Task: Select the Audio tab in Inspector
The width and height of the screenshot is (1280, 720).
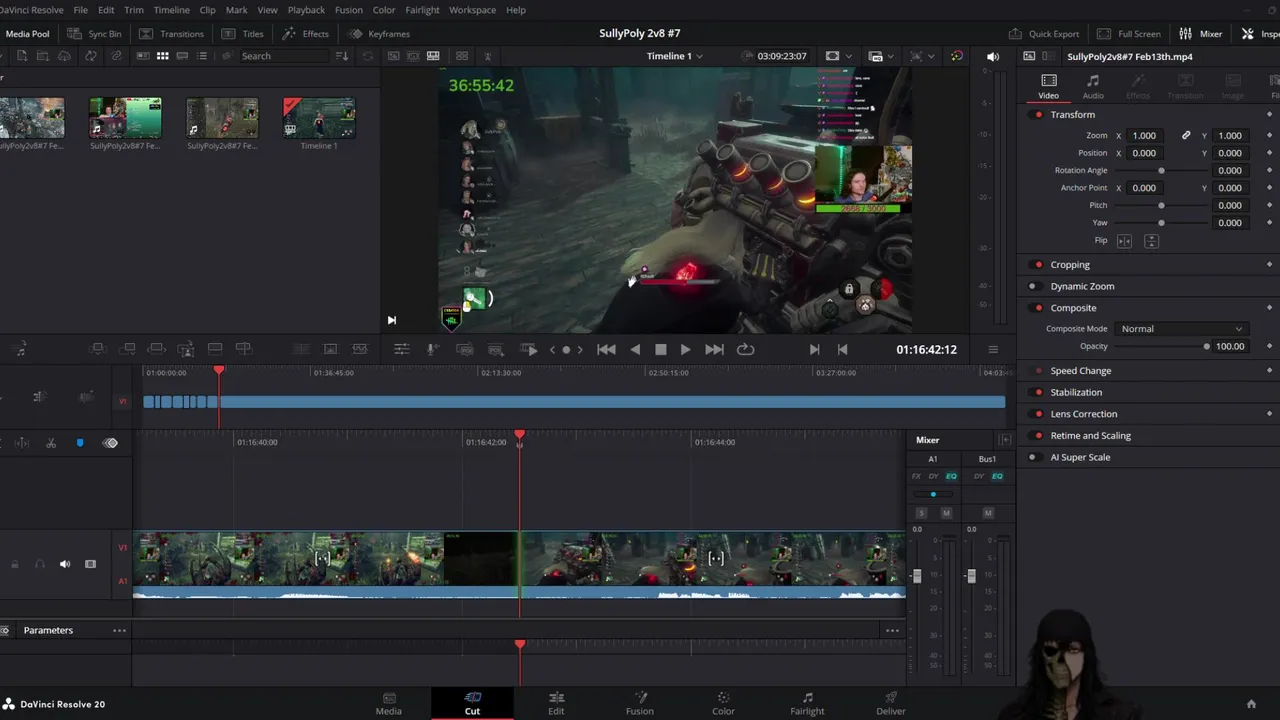Action: pyautogui.click(x=1093, y=86)
